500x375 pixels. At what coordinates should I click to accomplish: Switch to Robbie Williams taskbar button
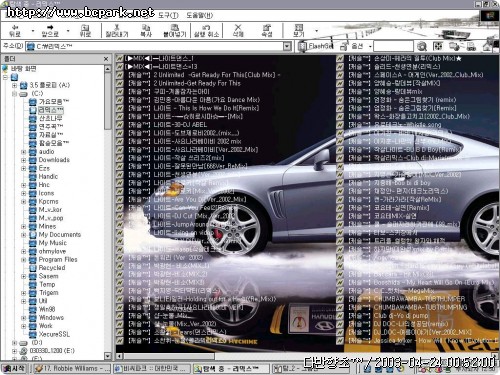click(72, 368)
